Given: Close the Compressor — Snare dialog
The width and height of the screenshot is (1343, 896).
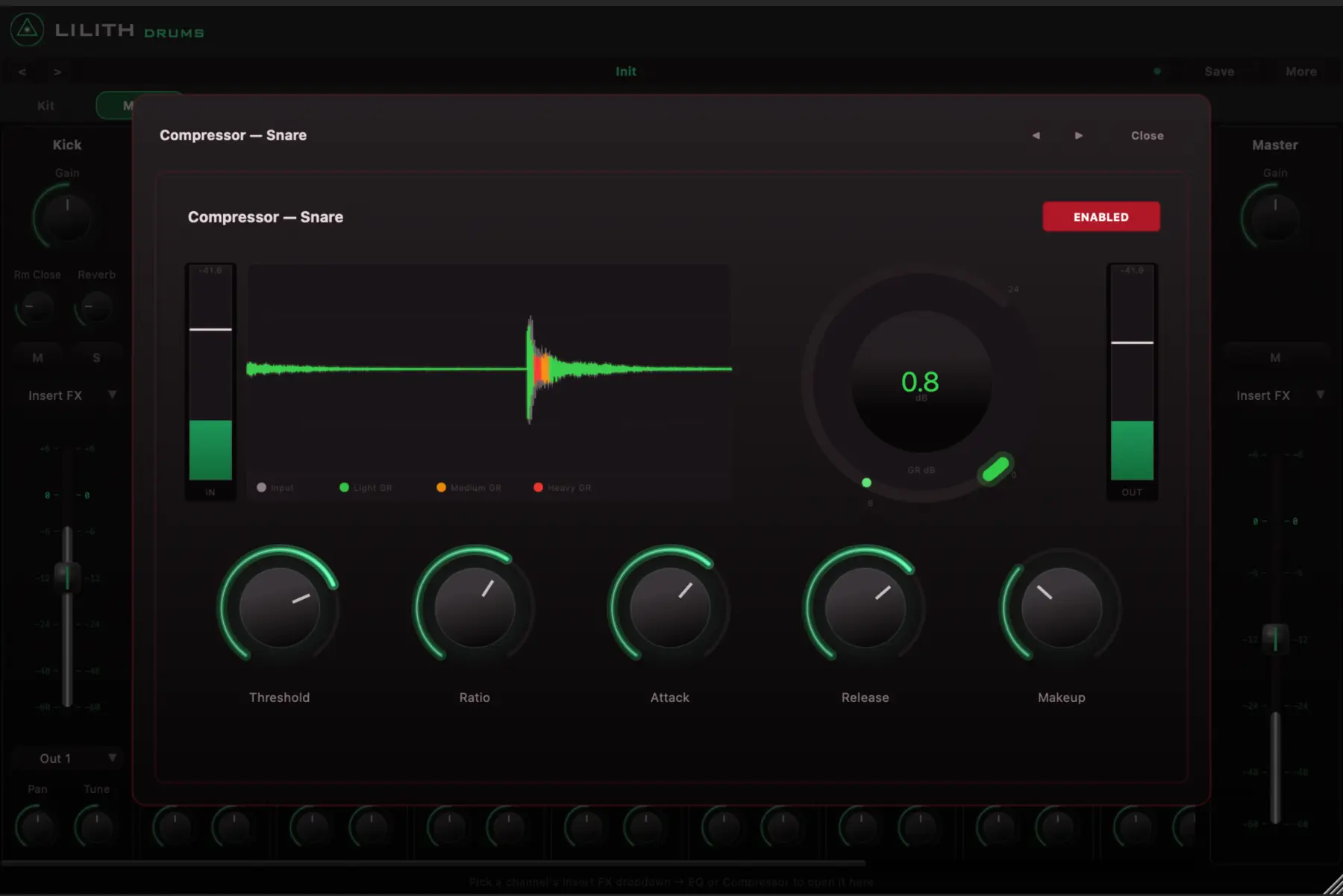Looking at the screenshot, I should pyautogui.click(x=1147, y=136).
